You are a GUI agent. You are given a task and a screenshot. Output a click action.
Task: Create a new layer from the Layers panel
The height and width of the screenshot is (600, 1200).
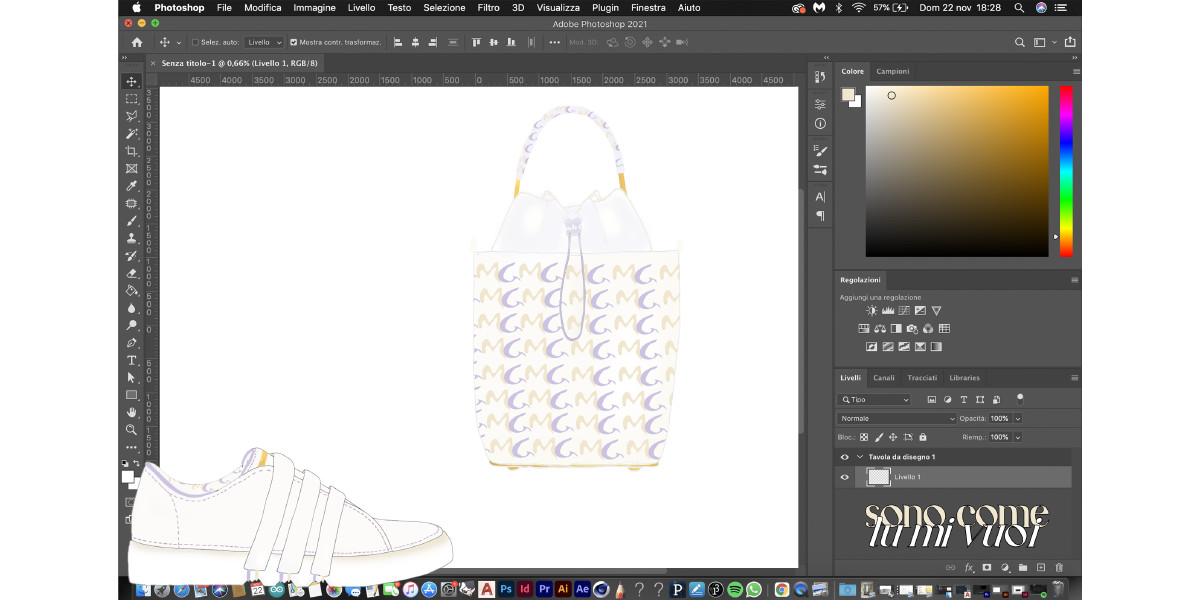[x=1041, y=567]
